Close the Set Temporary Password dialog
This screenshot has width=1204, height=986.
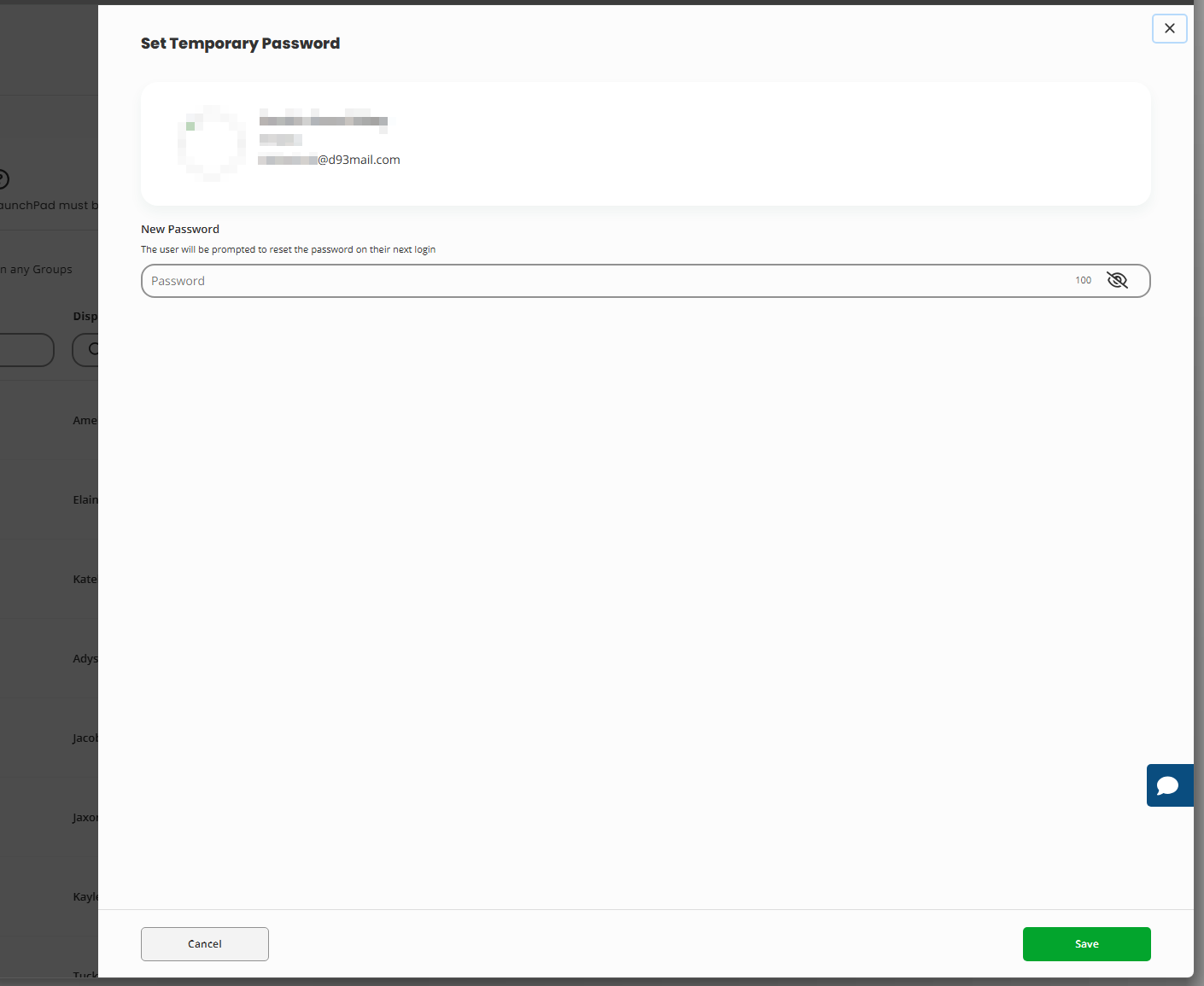pyautogui.click(x=1169, y=28)
